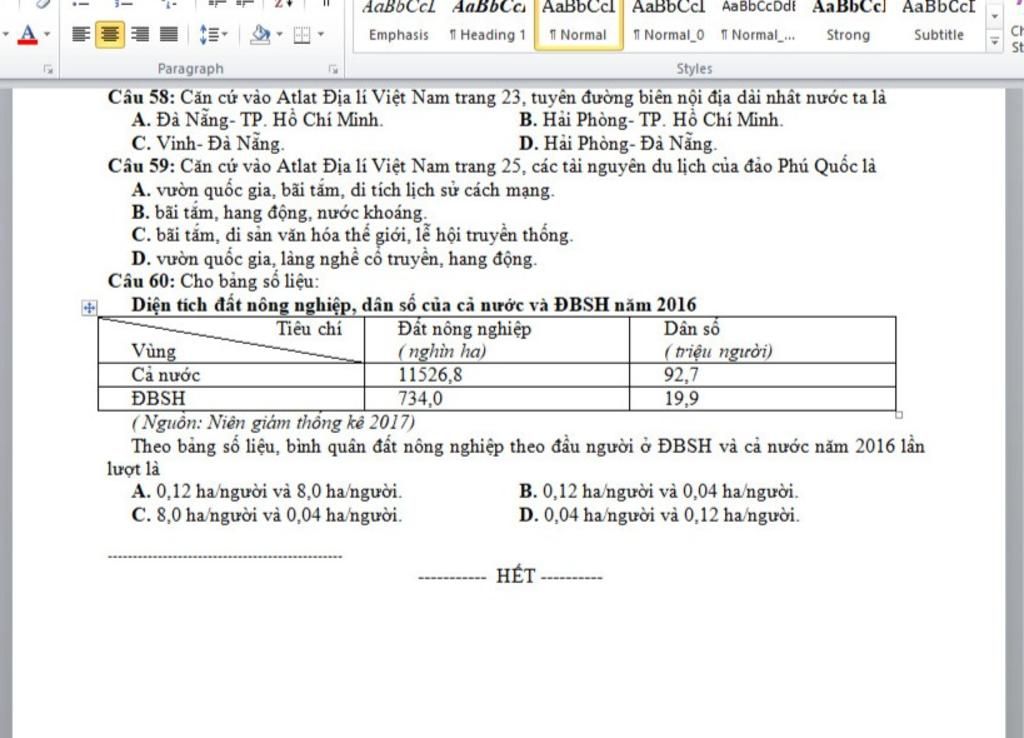Viewport: 1024px width, 738px height.
Task: Click text 'Câu 60: Cho bảng số liệu:'
Action: 213,281
